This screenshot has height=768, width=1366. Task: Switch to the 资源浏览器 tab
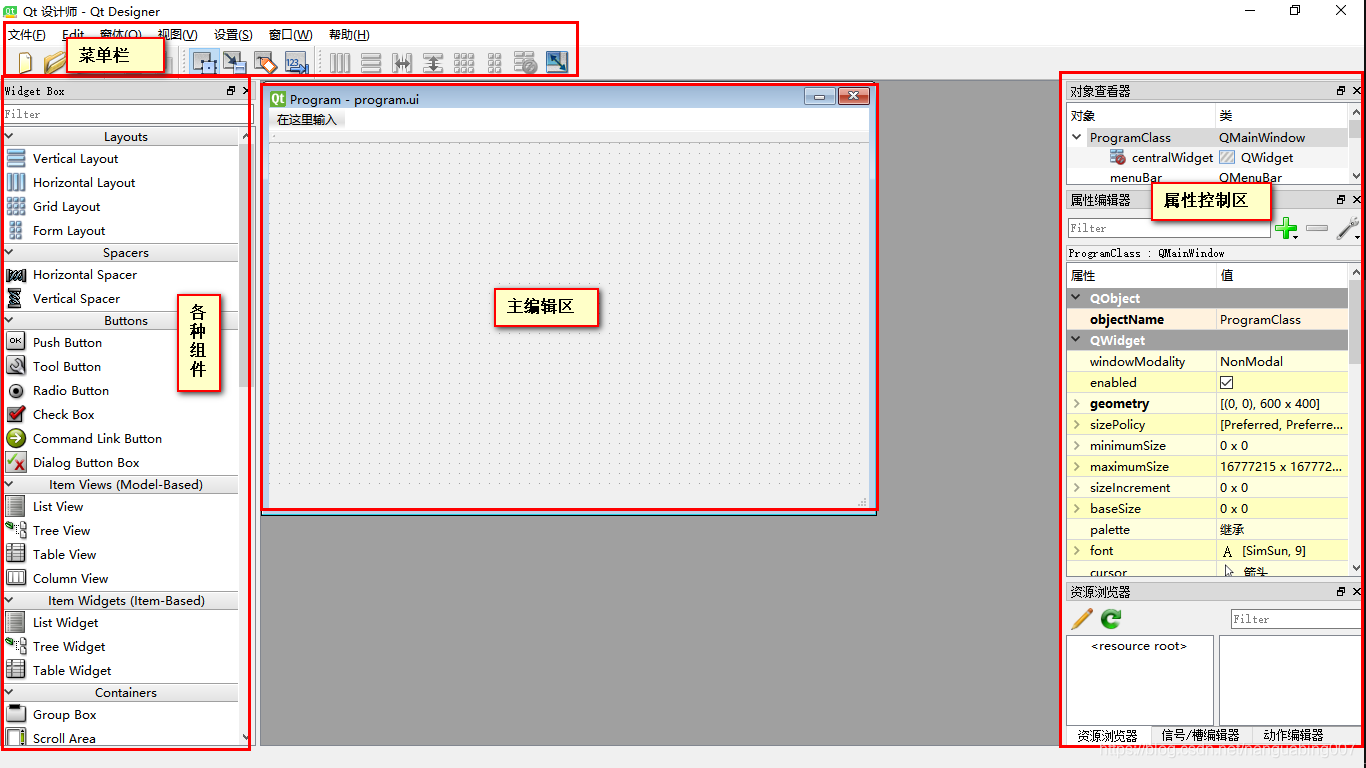(x=1108, y=735)
